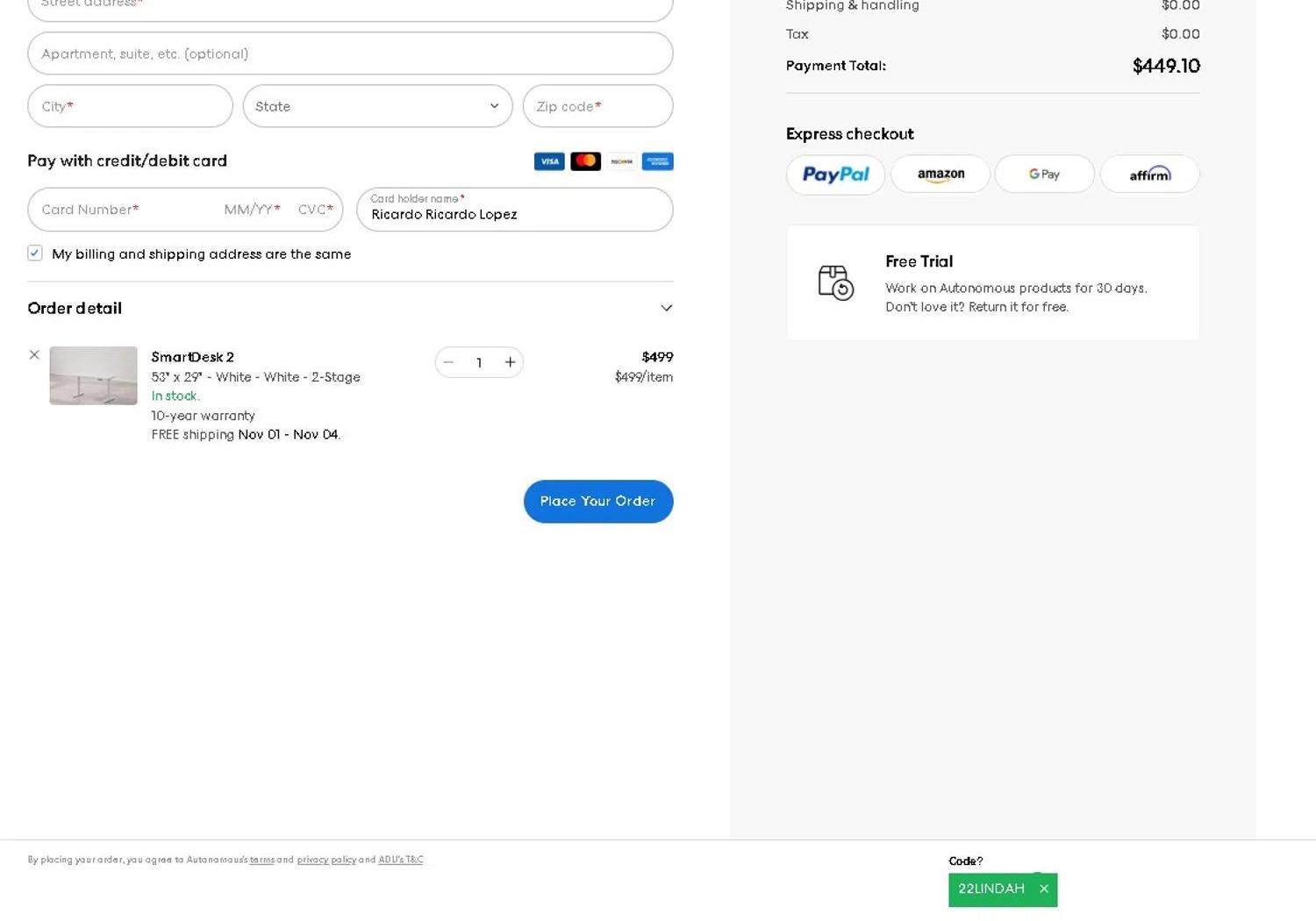Uncheck billing and shipping address same

35,253
